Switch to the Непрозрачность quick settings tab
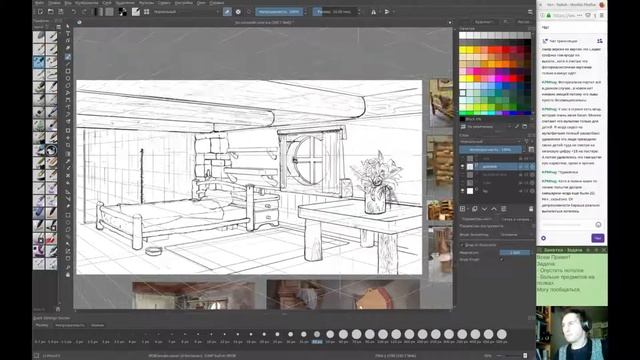 (70, 325)
